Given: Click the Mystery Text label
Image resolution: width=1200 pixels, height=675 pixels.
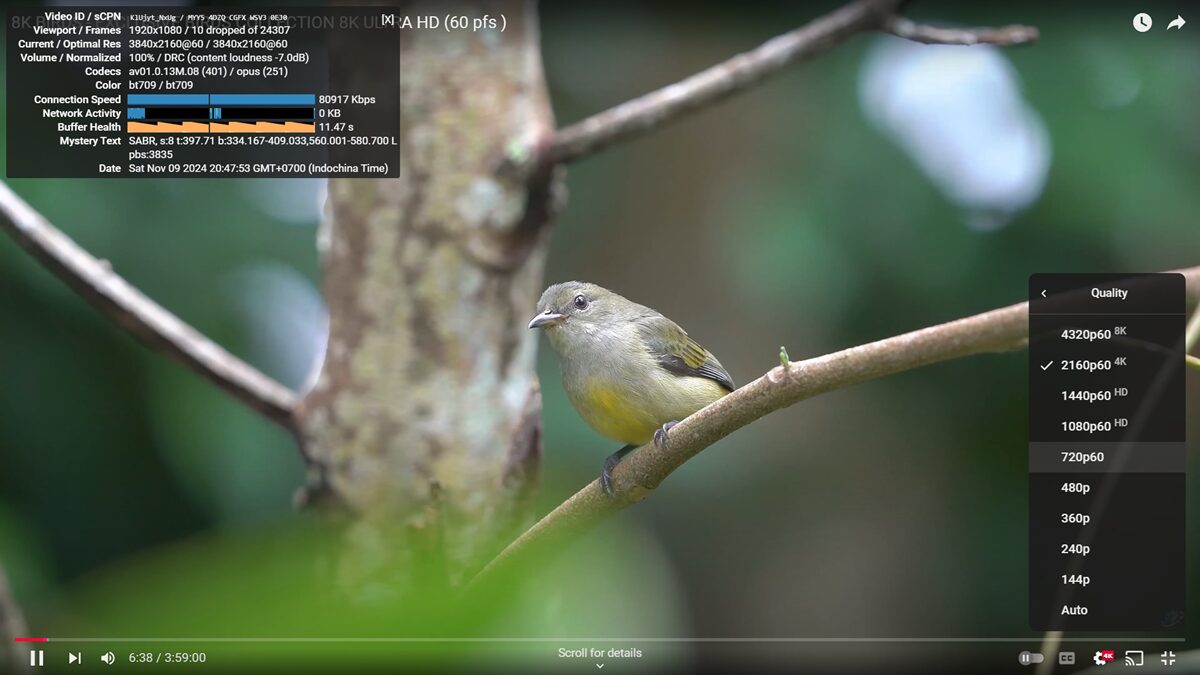Looking at the screenshot, I should 90,141.
